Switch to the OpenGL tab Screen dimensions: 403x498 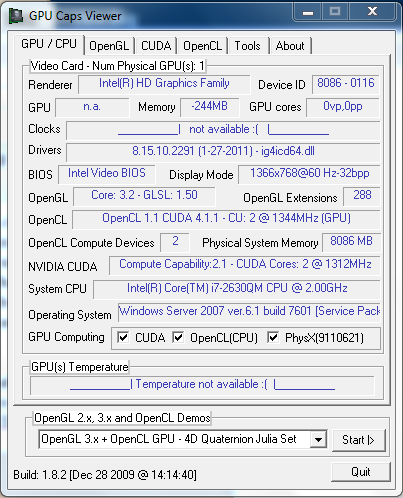pyautogui.click(x=109, y=46)
